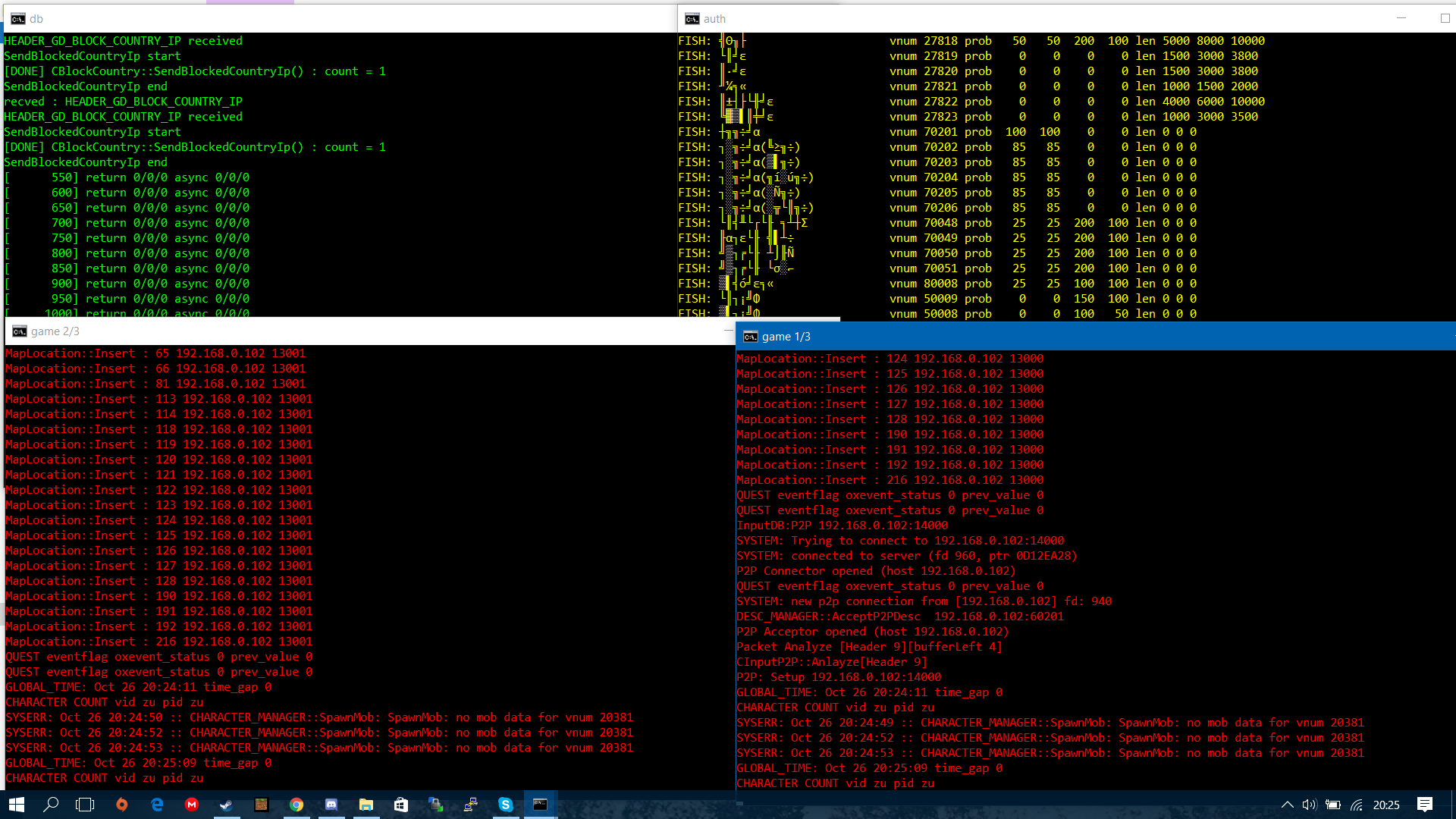The width and height of the screenshot is (1456, 819).
Task: Open the Microsoft Store taskbar icon
Action: (x=401, y=805)
